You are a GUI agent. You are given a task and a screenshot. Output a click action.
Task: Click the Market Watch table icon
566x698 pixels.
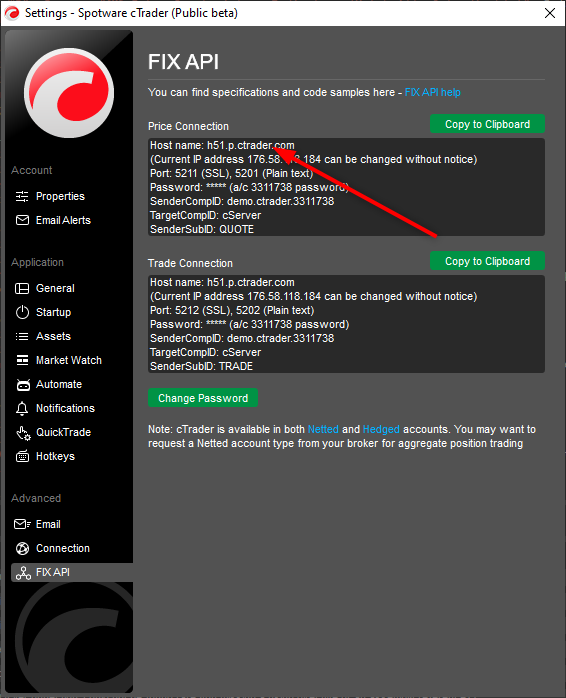22,360
